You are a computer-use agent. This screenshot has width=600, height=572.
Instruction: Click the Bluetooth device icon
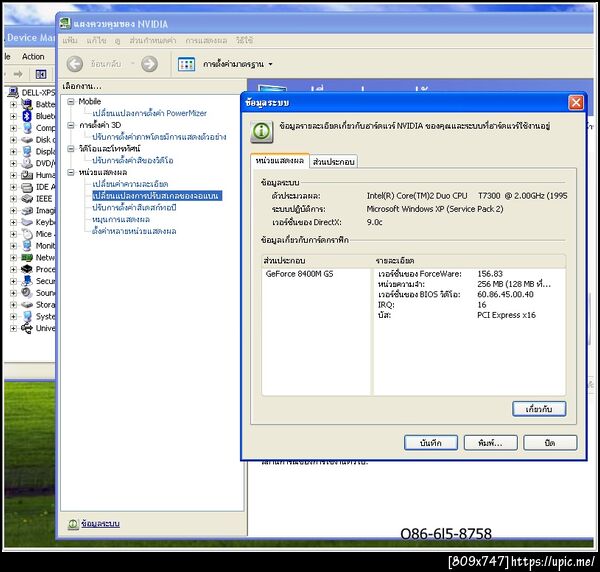(27, 116)
